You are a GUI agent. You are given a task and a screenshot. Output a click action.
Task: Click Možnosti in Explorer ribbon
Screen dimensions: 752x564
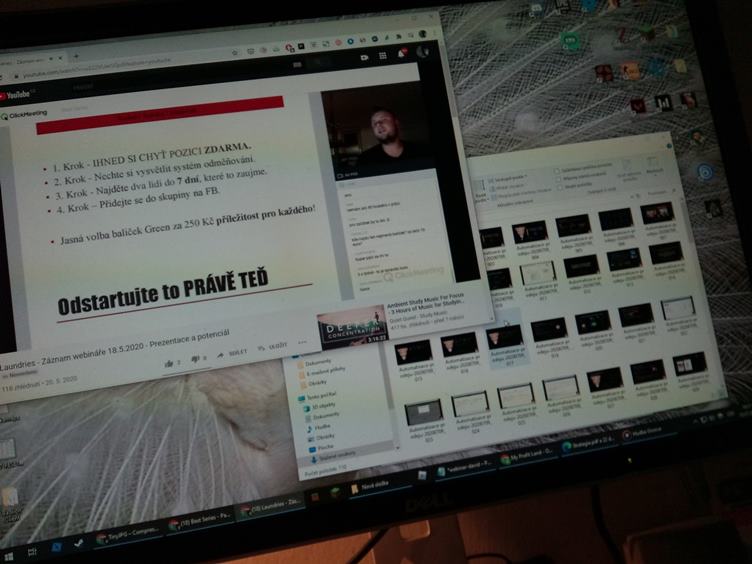click(653, 164)
